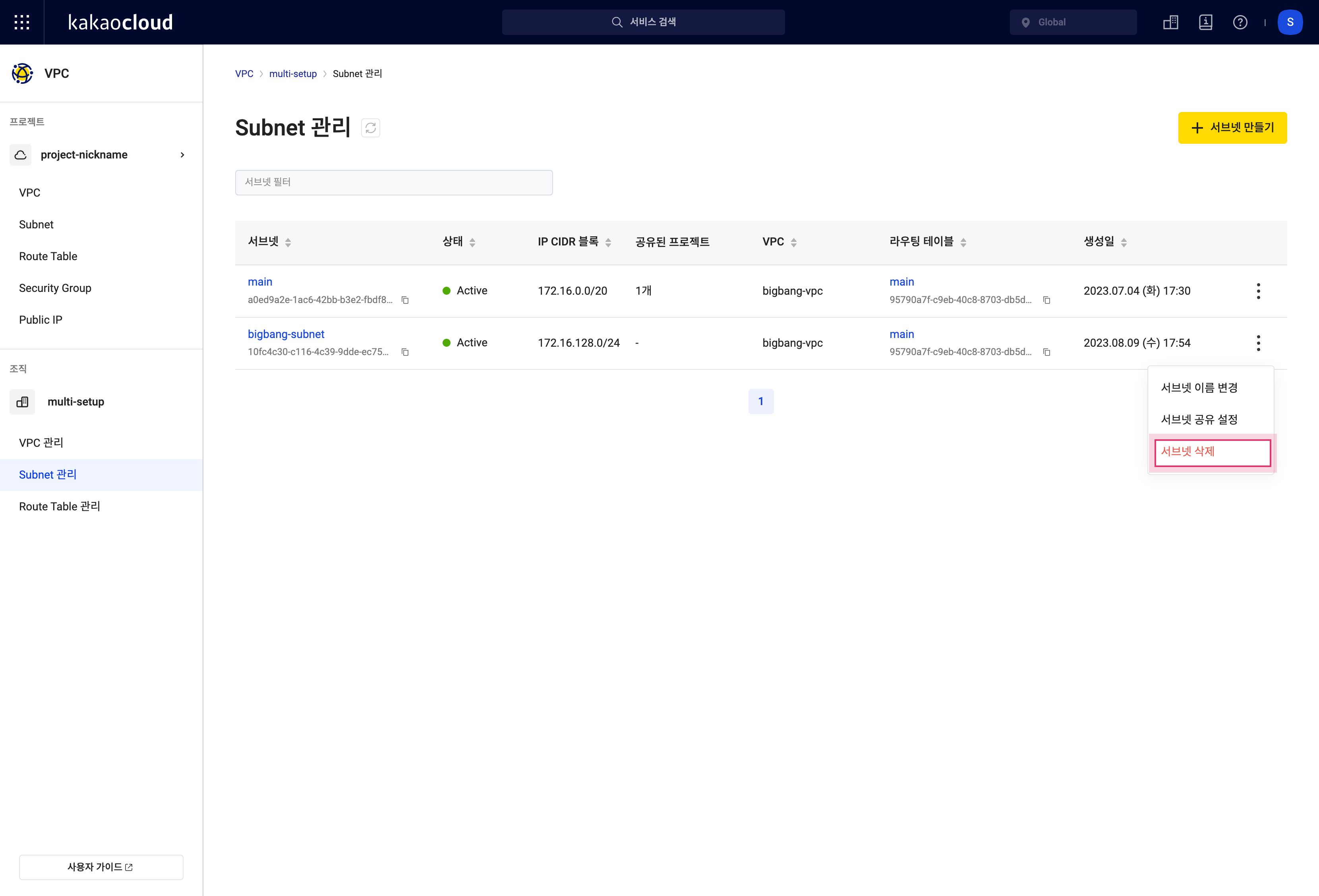Click the project cloud icon
This screenshot has height=896, width=1319.
[20, 155]
